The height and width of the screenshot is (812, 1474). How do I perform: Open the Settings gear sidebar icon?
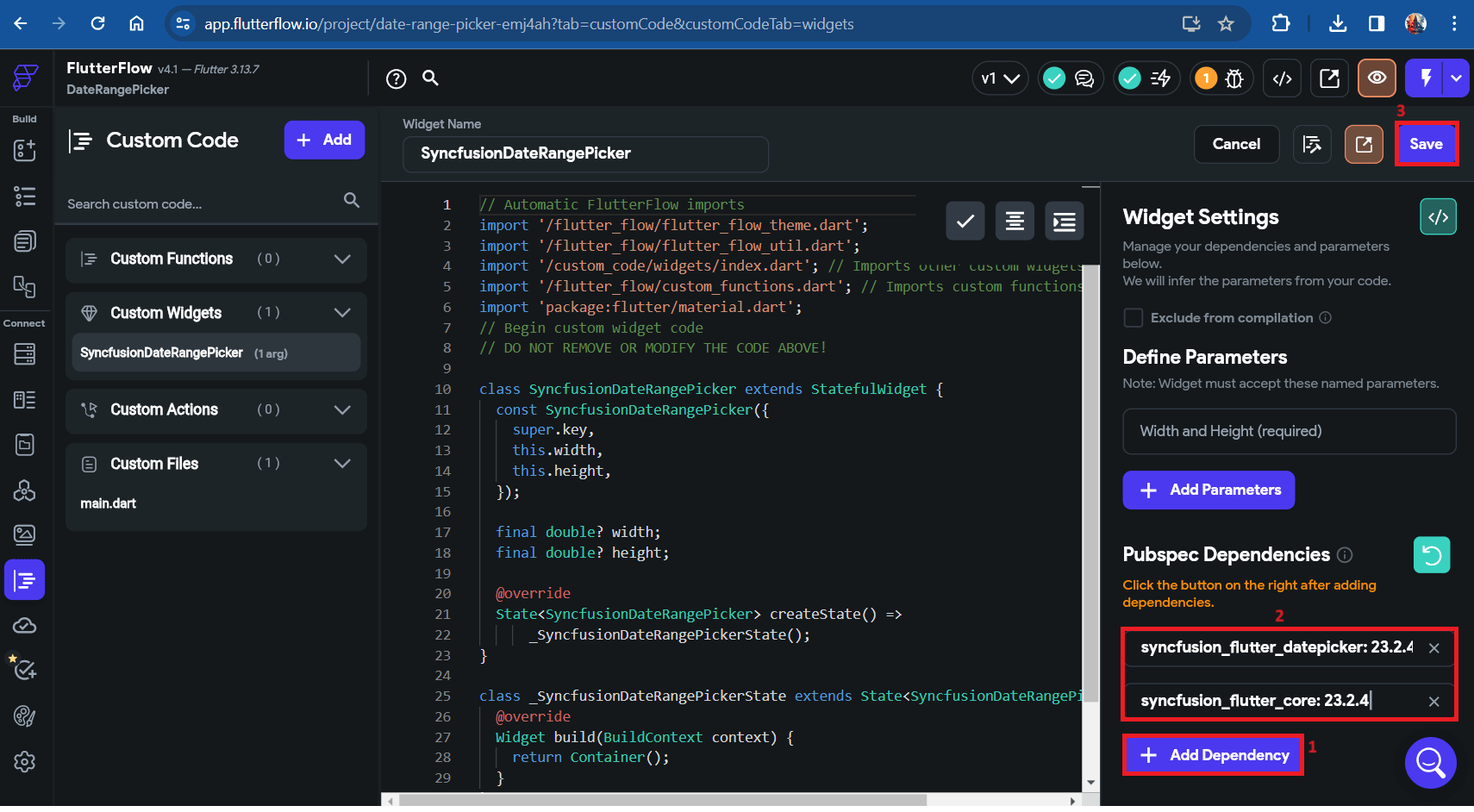[25, 762]
